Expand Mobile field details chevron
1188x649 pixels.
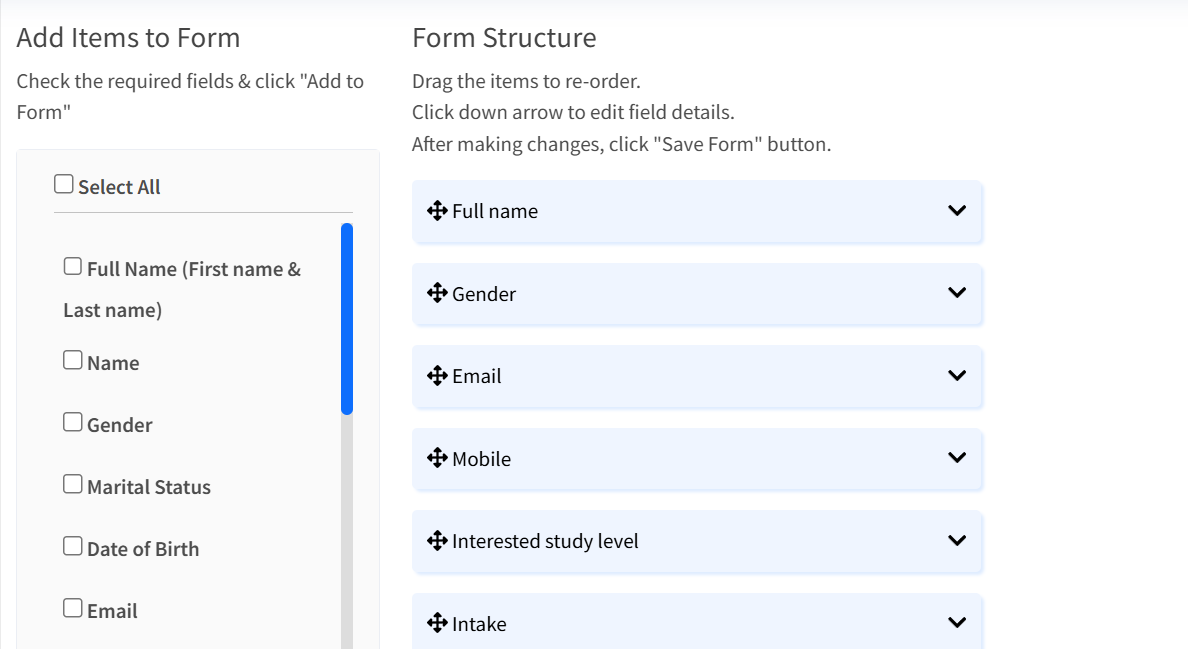click(x=957, y=458)
